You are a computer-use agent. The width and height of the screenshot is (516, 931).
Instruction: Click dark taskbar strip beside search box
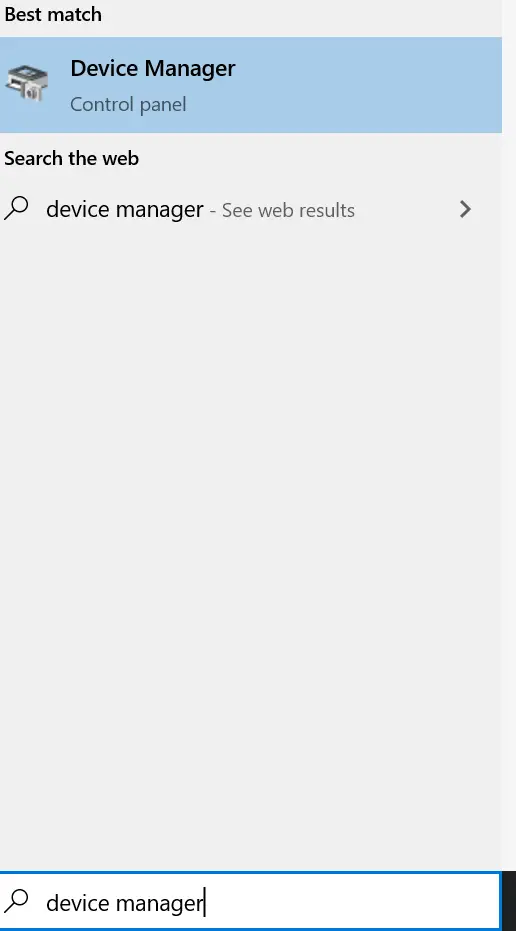click(509, 901)
